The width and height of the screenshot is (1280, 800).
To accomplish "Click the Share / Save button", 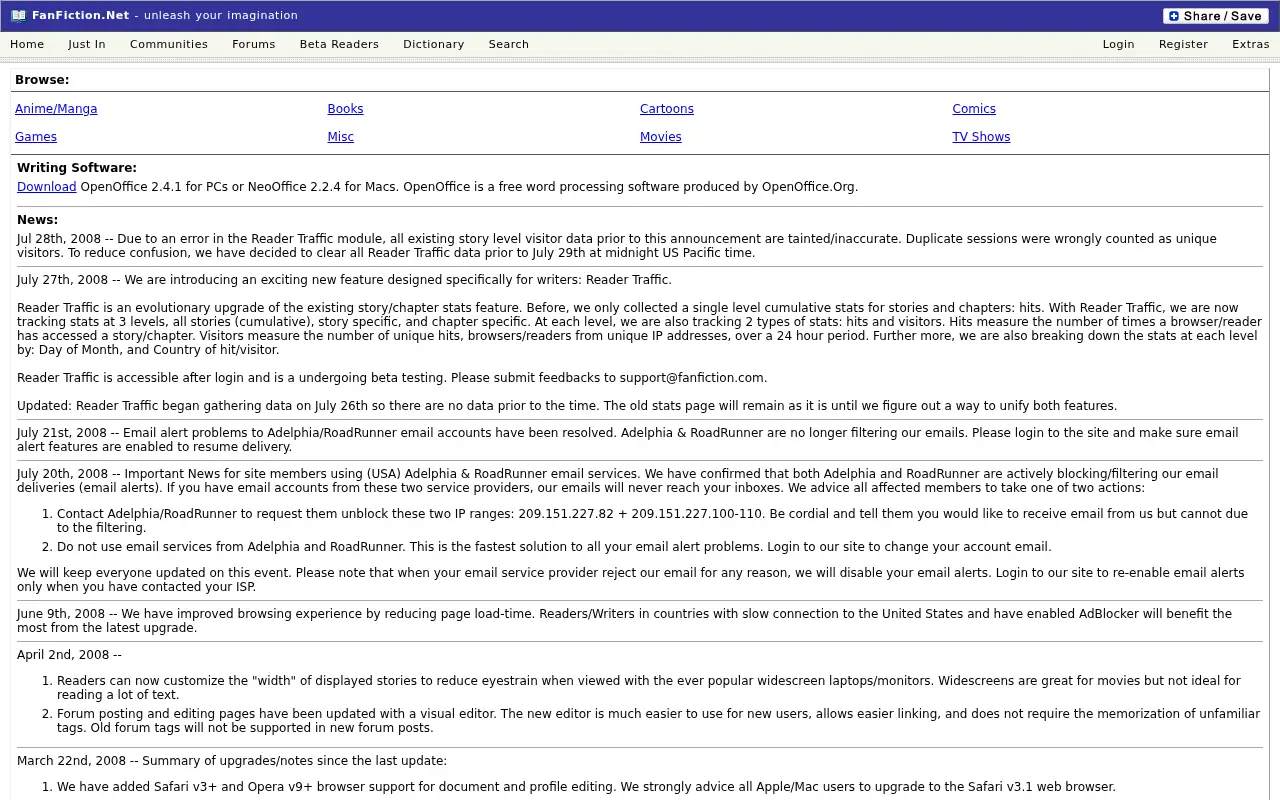I will coord(1215,16).
